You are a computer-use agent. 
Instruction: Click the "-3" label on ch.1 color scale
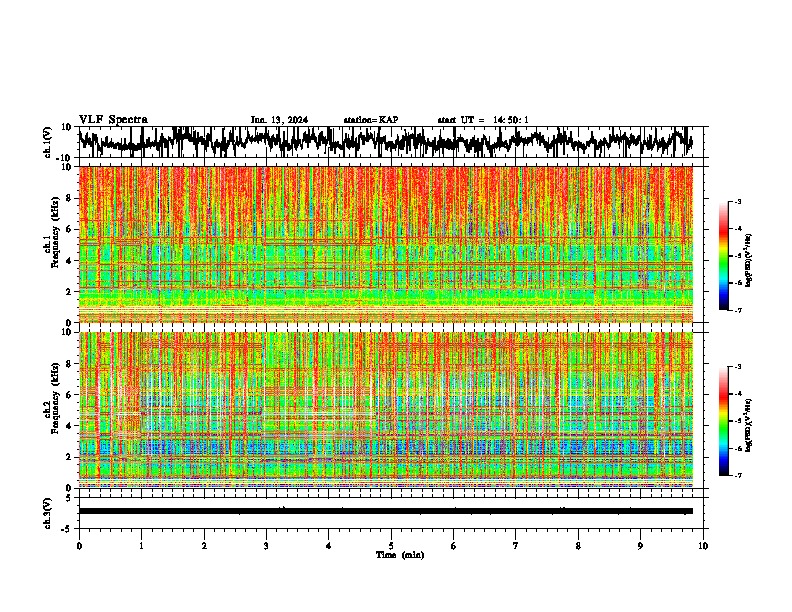[x=737, y=201]
